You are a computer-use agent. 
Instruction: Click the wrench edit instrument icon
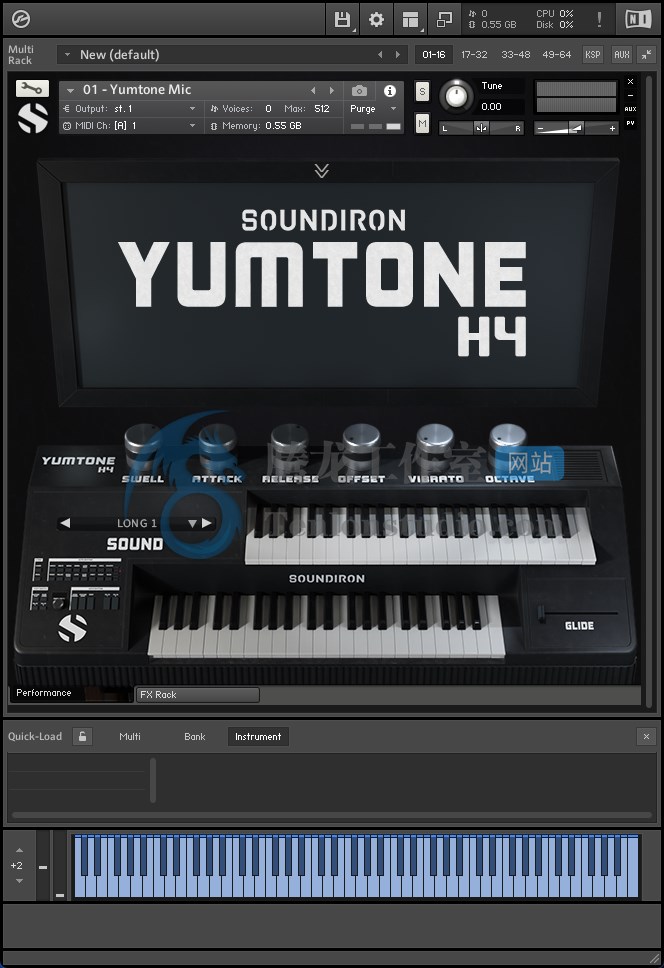tap(32, 89)
